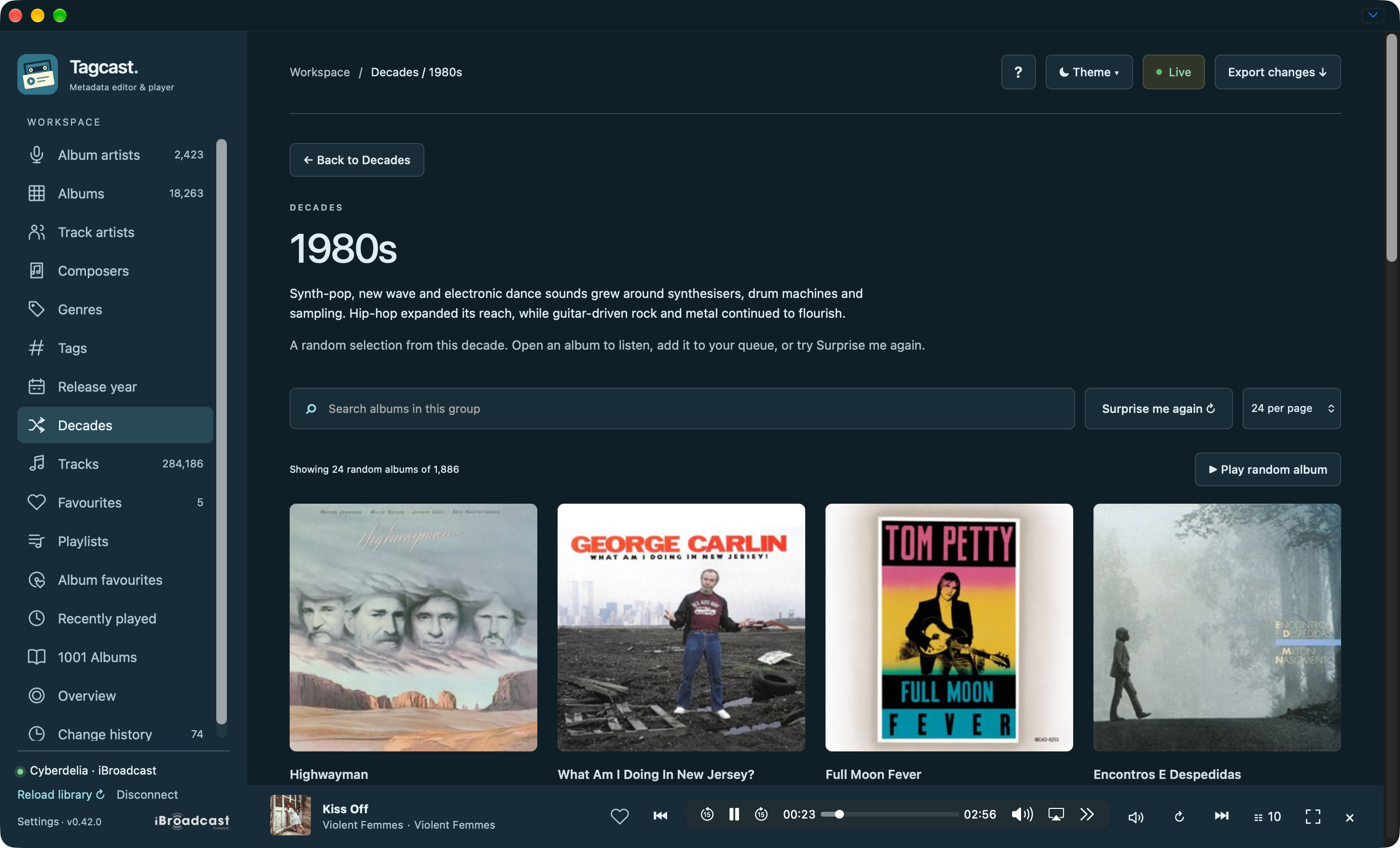
Task: Toggle fullscreen player view
Action: (x=1313, y=817)
